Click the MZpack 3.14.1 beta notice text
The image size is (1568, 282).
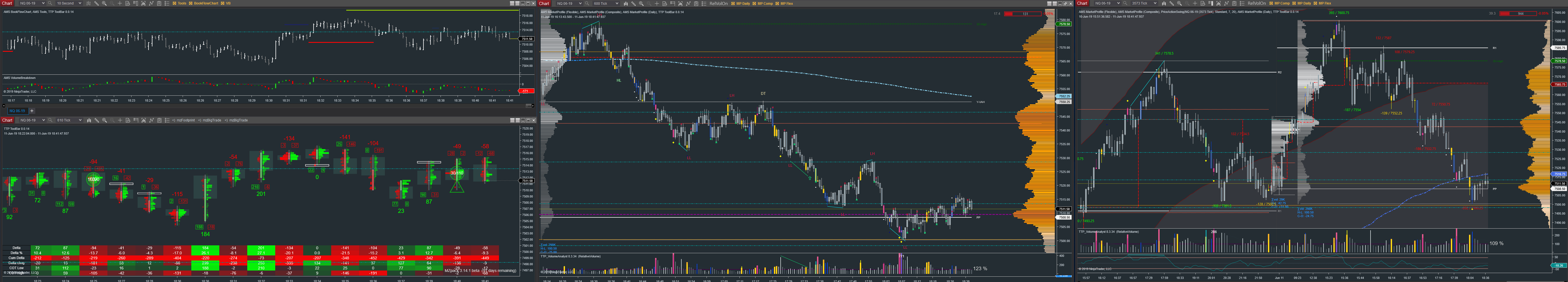pos(480,271)
